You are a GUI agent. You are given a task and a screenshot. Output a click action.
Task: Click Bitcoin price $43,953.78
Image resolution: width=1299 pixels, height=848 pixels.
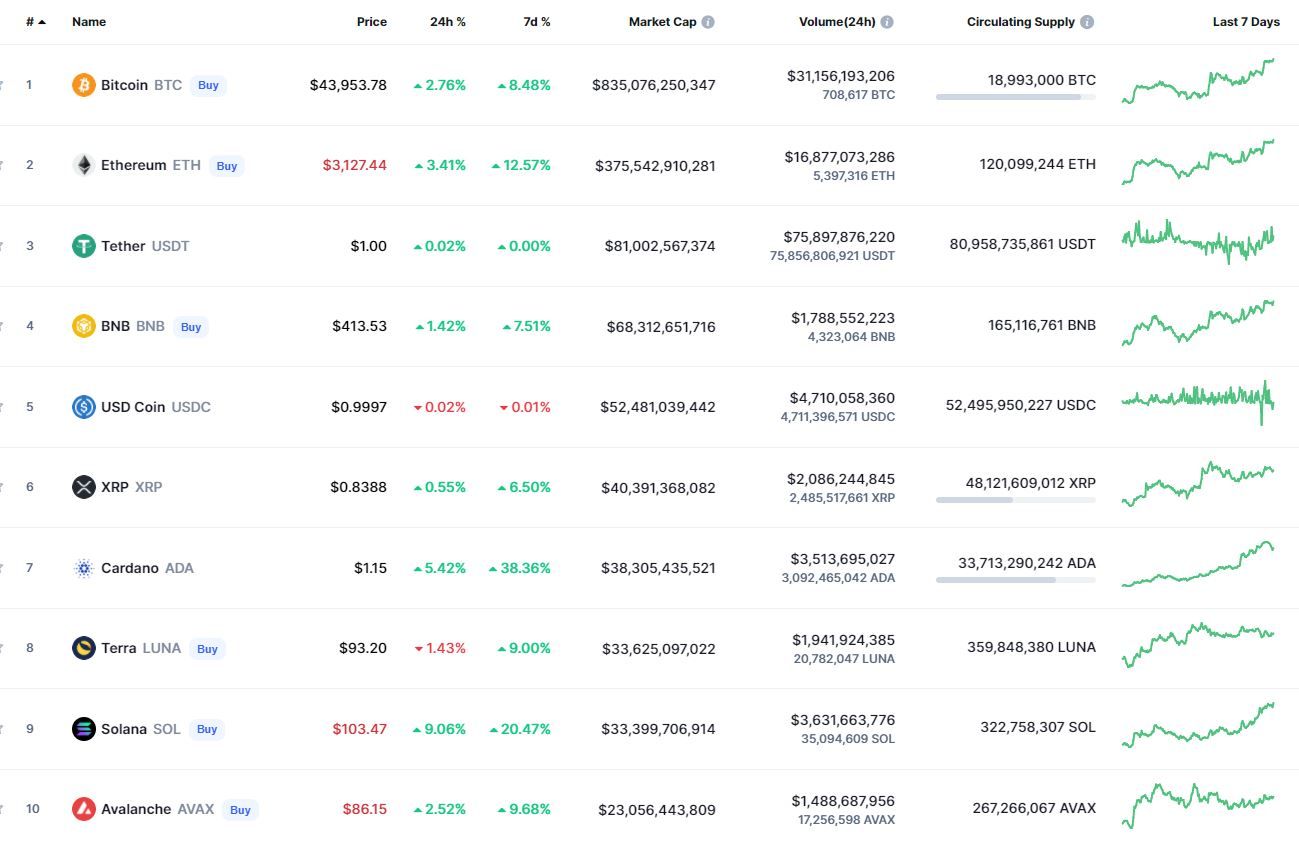(x=348, y=85)
